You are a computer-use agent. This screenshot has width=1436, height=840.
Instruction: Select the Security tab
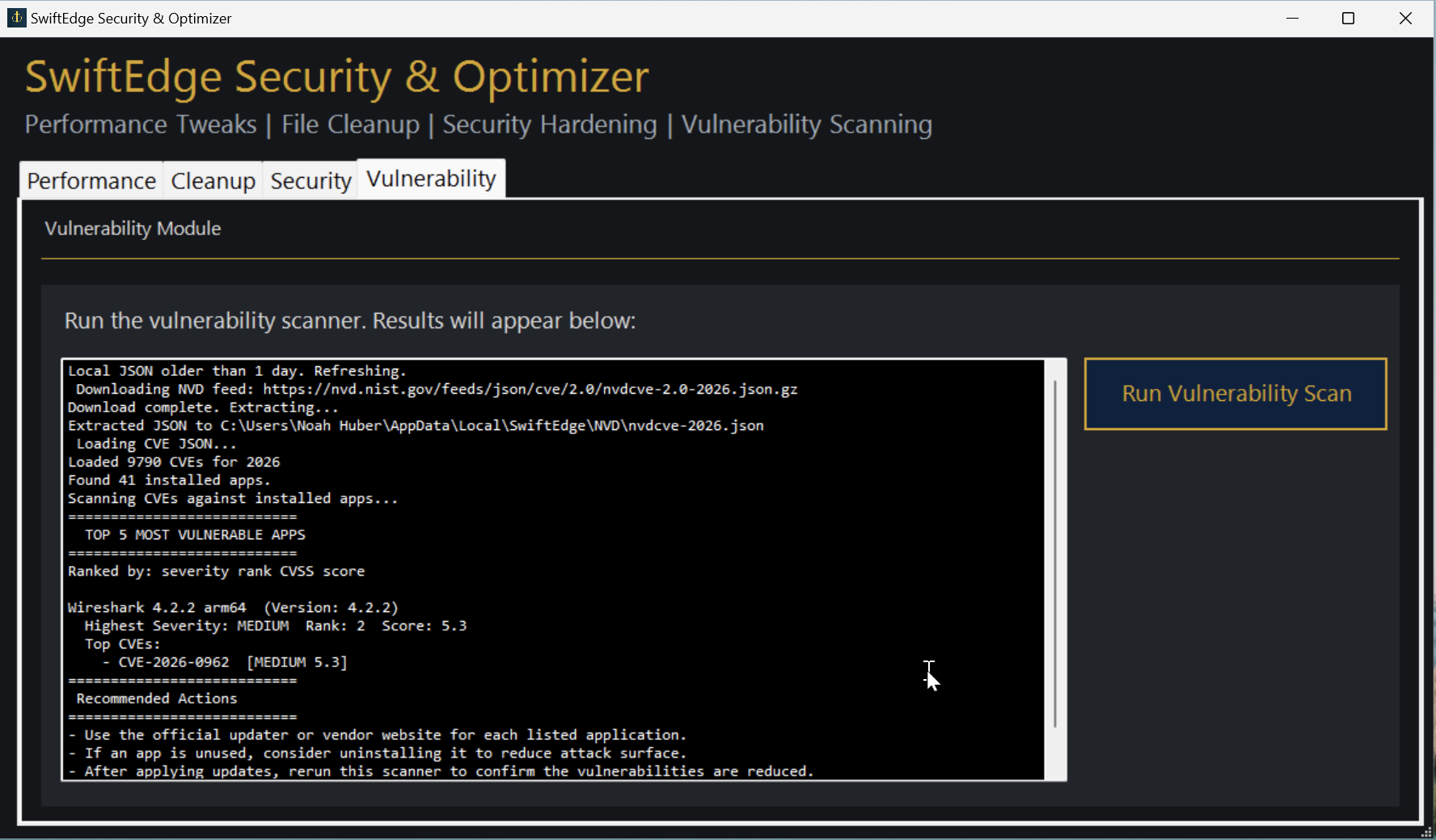point(310,180)
